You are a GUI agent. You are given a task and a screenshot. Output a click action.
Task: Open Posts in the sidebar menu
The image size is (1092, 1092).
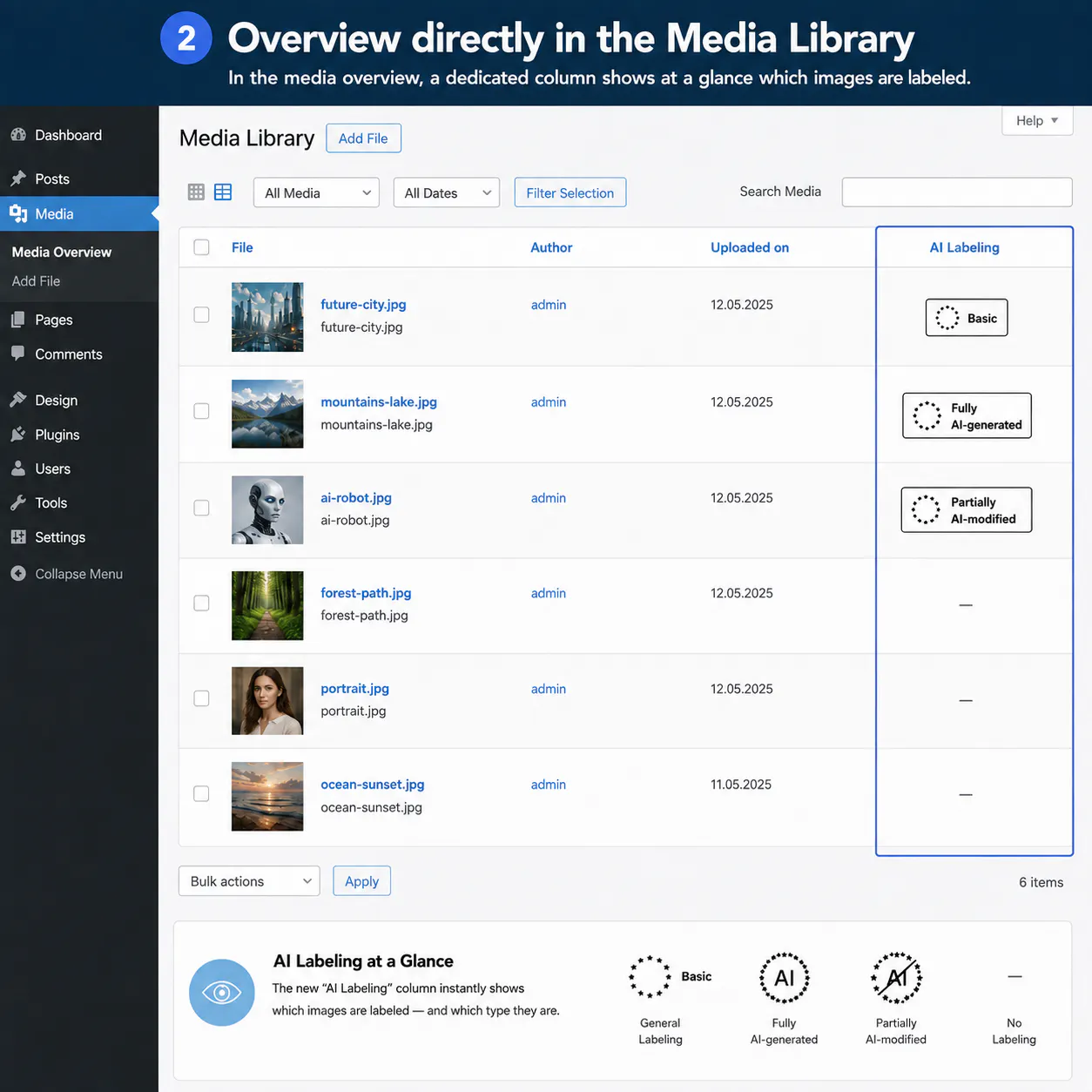(52, 179)
